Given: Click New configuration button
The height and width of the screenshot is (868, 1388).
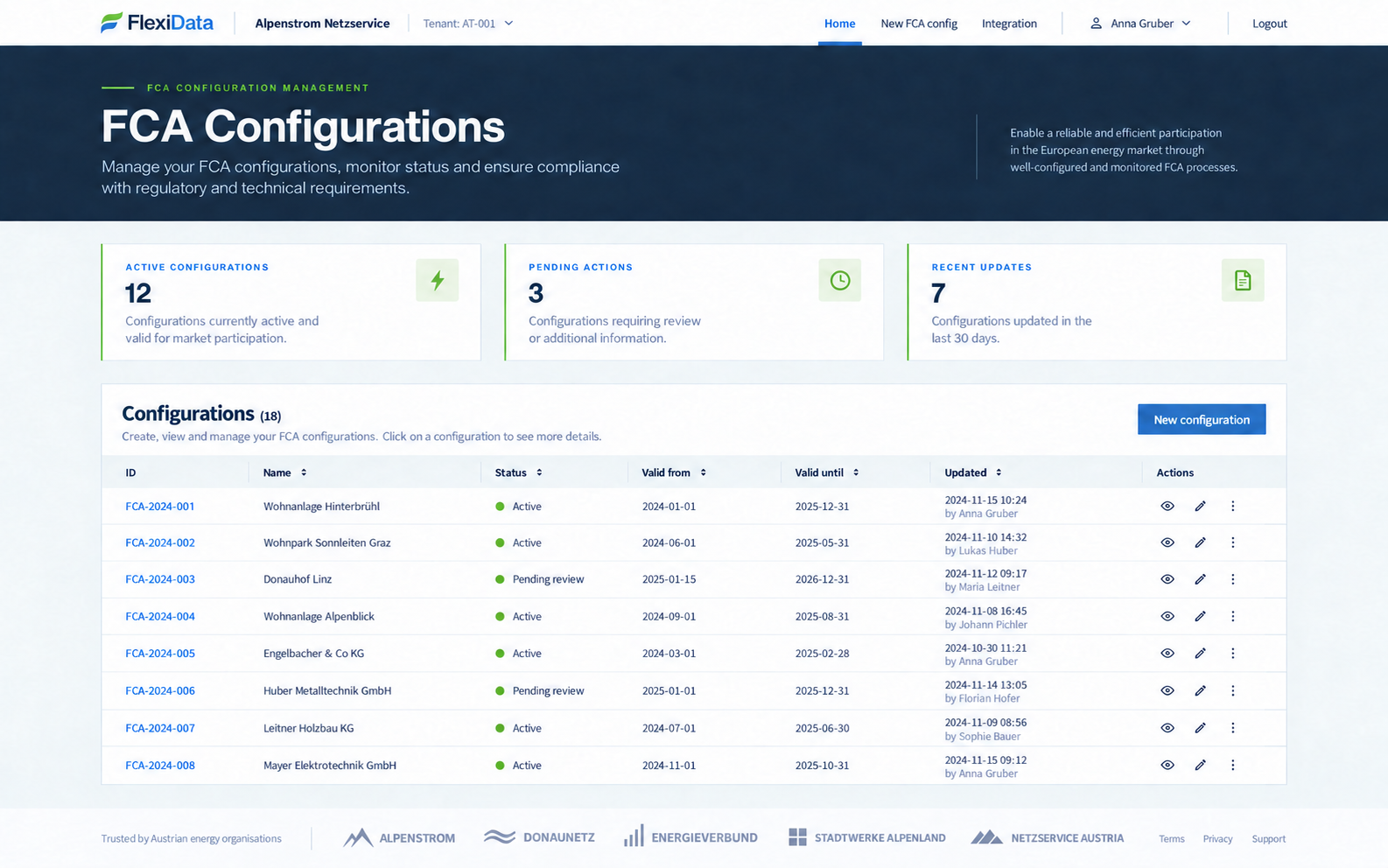Looking at the screenshot, I should (1202, 419).
